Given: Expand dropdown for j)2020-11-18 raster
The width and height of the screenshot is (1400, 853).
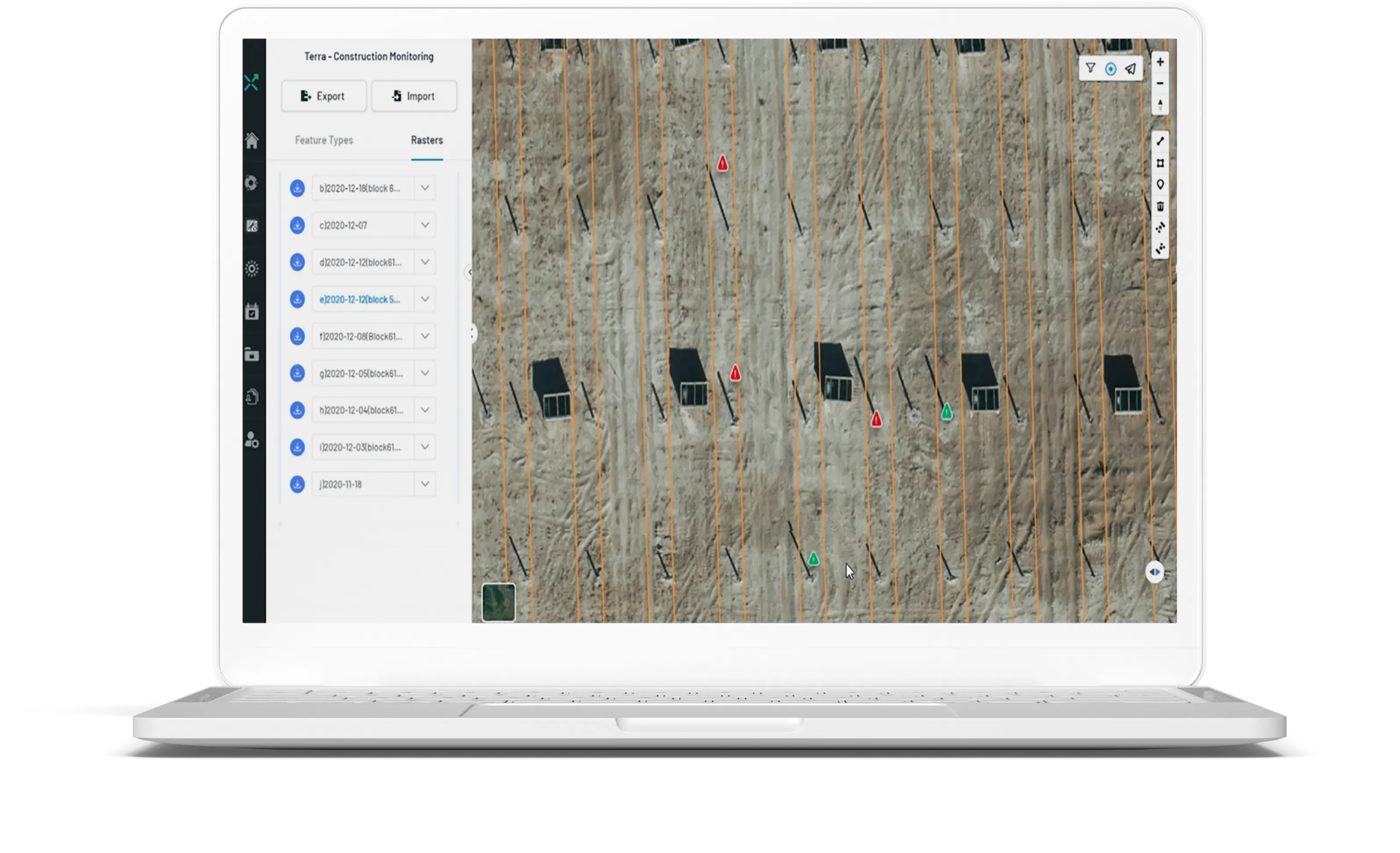Looking at the screenshot, I should 425,484.
